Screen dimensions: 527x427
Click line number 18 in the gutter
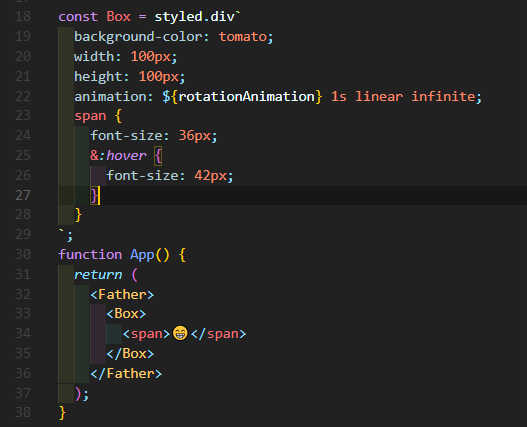[23, 16]
